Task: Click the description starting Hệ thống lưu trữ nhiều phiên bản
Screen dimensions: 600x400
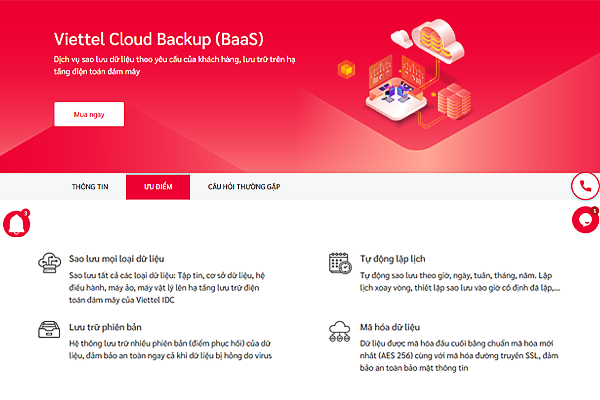Action: (171, 349)
